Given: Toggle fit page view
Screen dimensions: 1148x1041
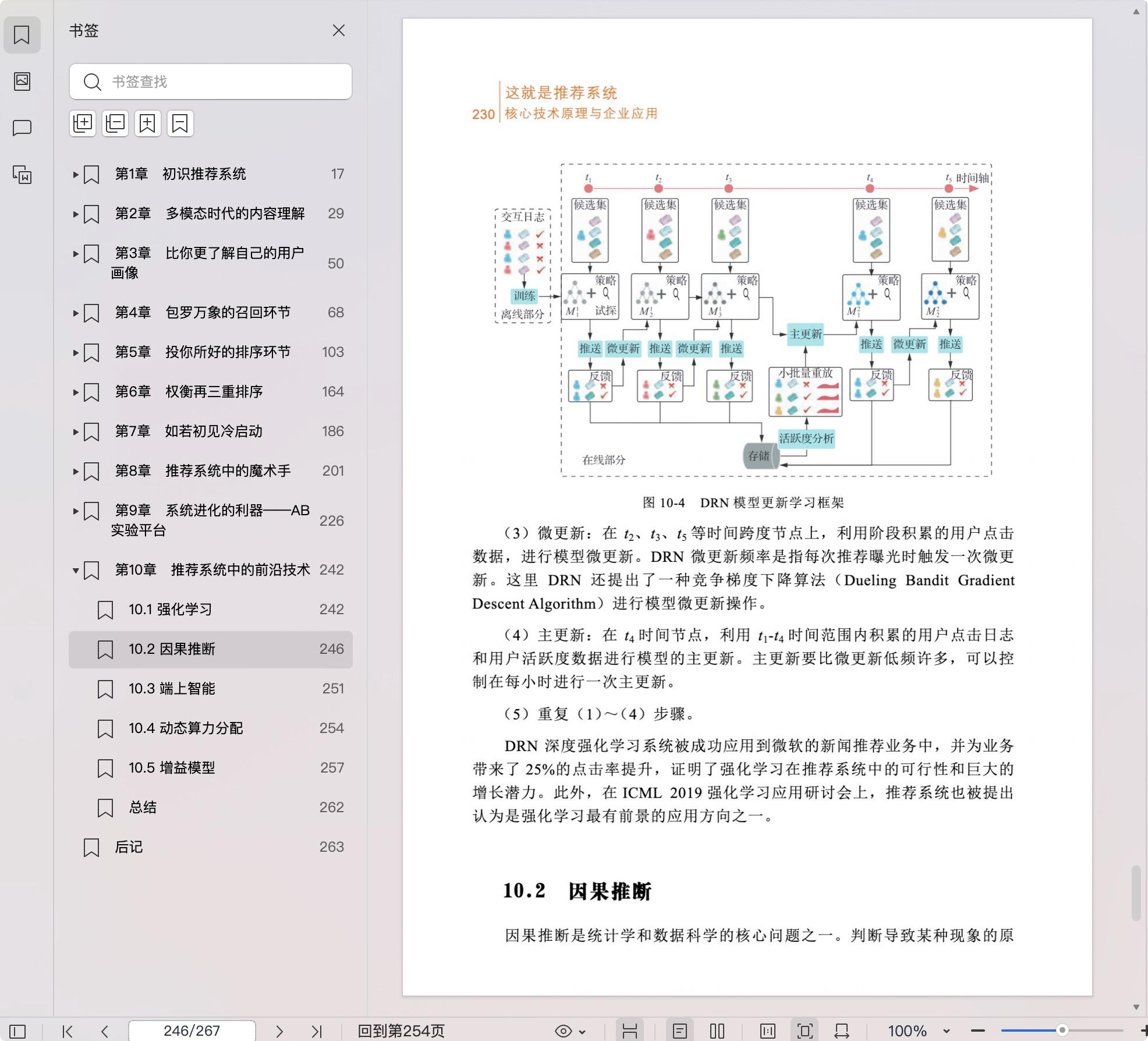Looking at the screenshot, I should pos(805,1031).
